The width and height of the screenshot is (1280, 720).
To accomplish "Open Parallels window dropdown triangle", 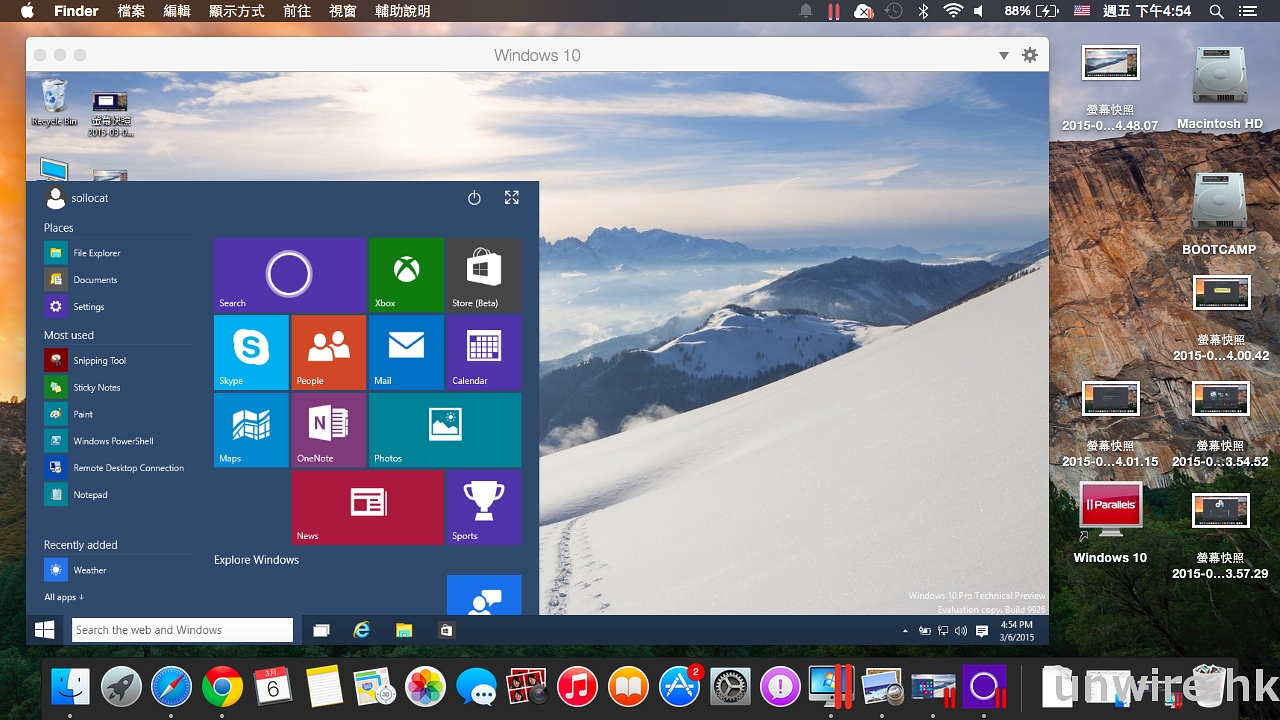I will (x=1004, y=56).
